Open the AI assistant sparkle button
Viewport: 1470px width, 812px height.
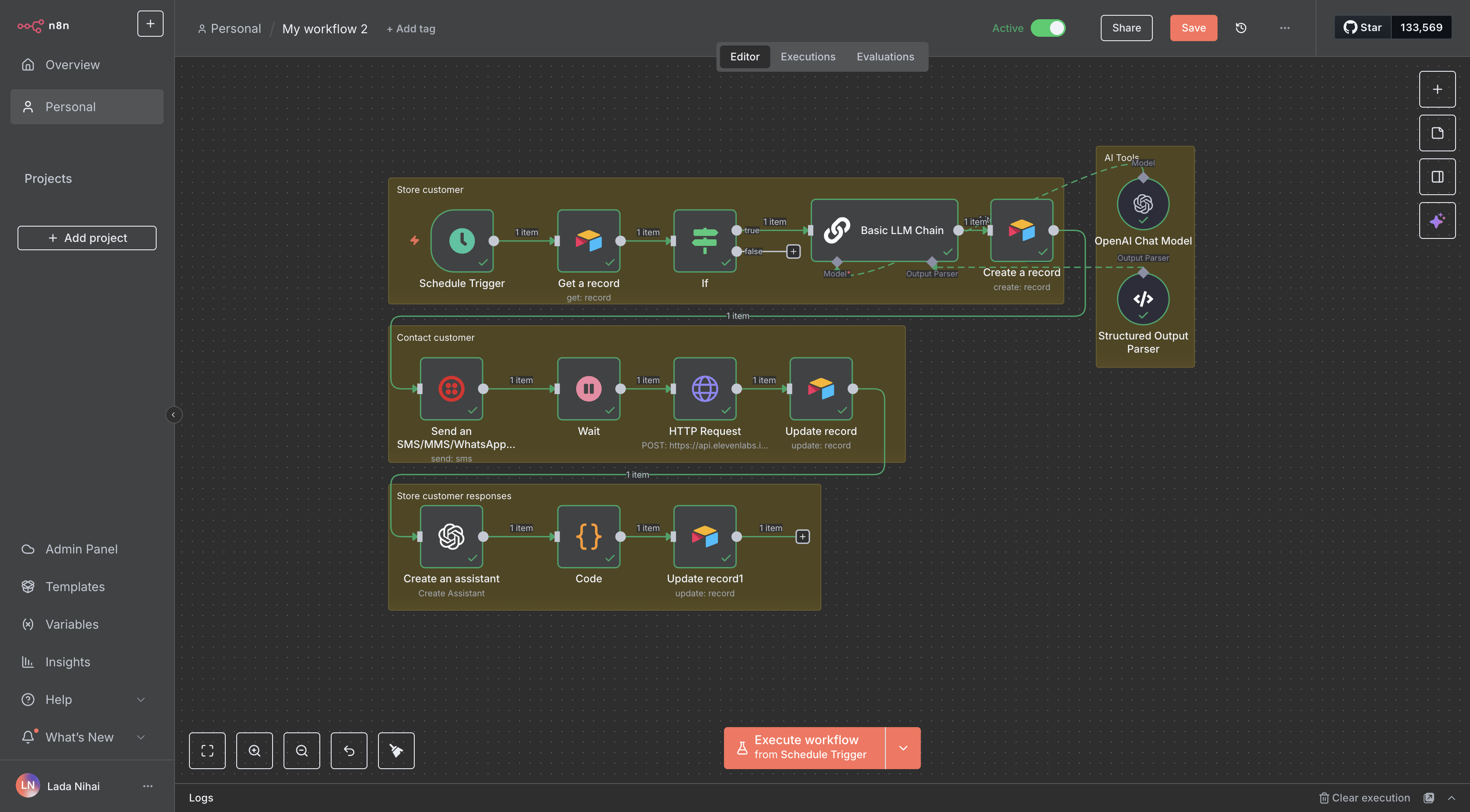1438,220
